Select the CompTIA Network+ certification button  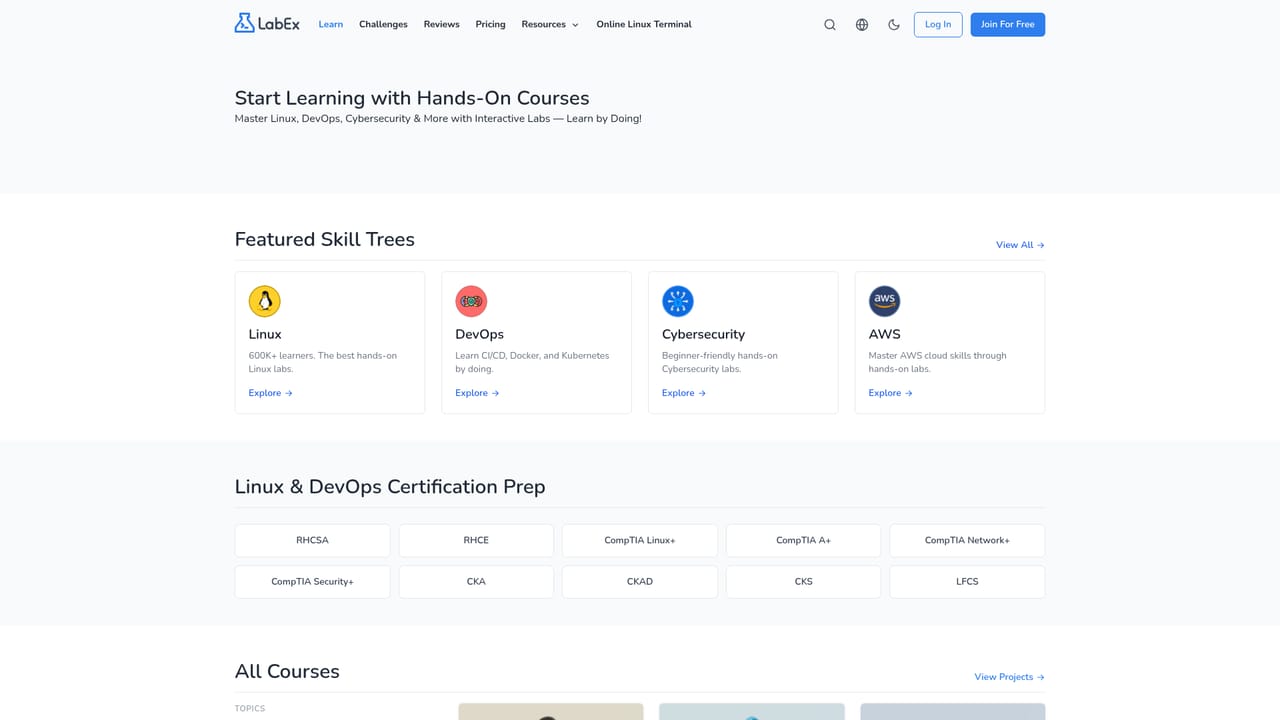coord(967,540)
